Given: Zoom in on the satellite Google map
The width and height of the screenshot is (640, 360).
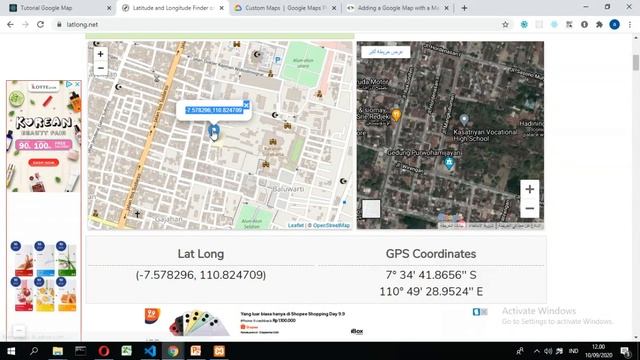Looking at the screenshot, I should point(529,189).
